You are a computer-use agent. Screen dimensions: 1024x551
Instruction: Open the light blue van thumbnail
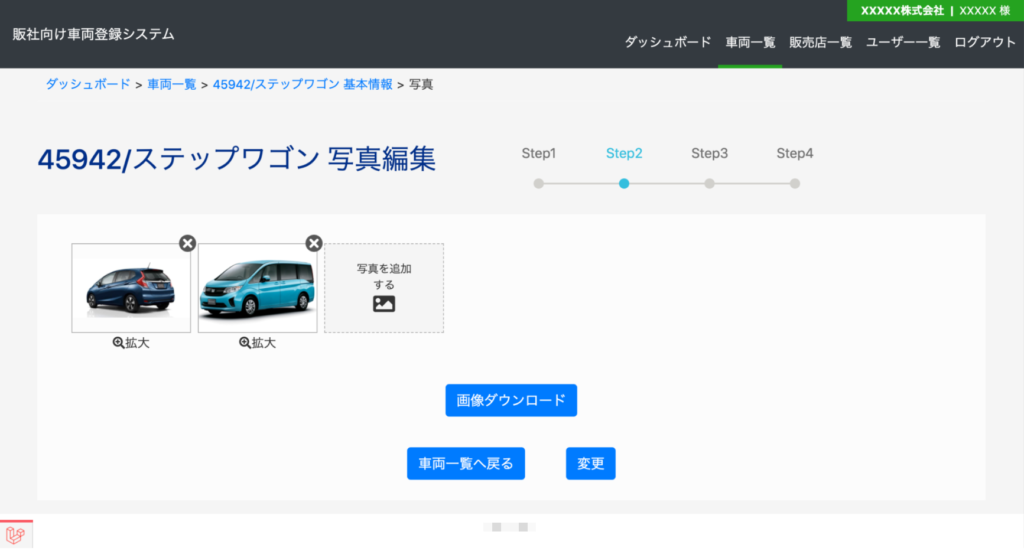tap(257, 288)
